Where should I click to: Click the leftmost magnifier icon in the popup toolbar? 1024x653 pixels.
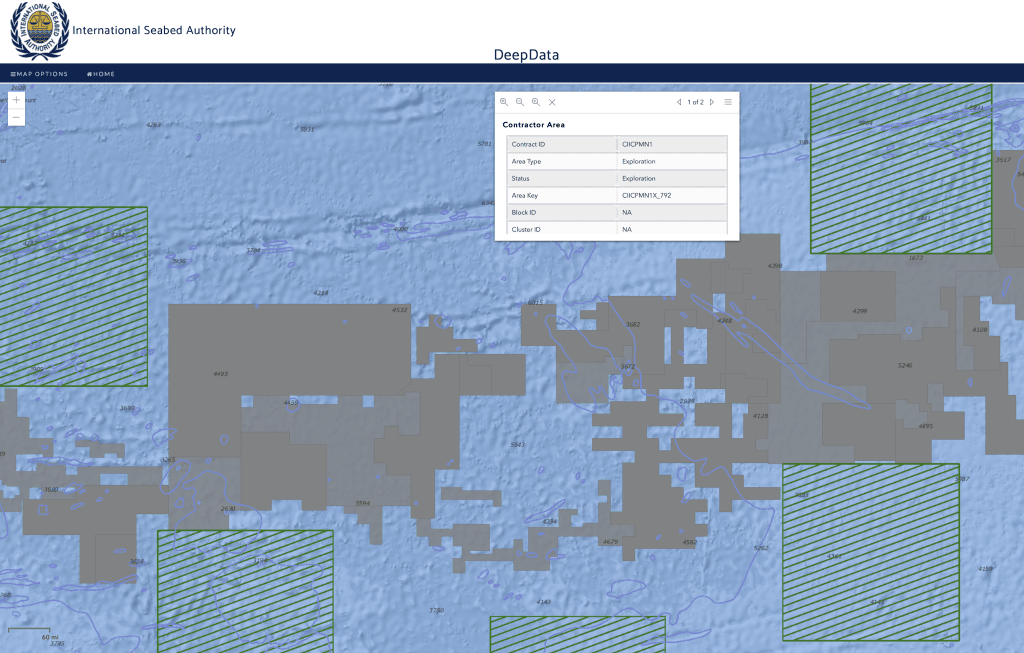coord(504,102)
